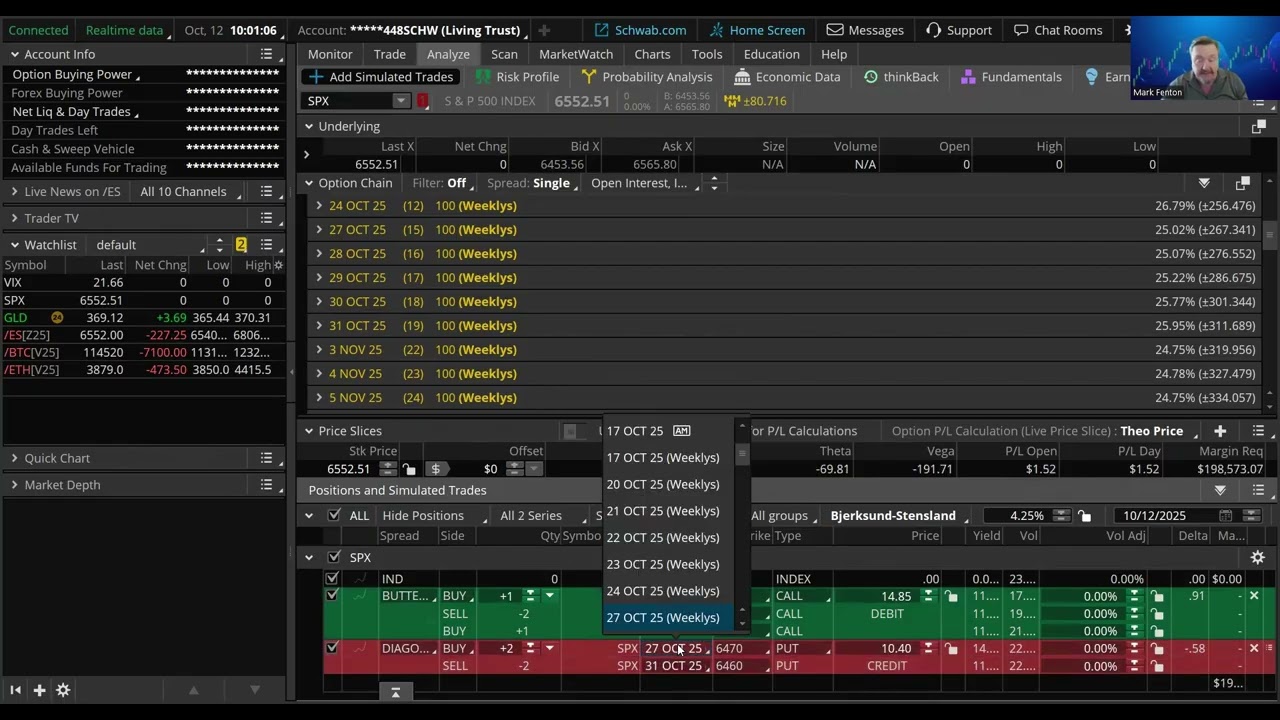Image resolution: width=1280 pixels, height=720 pixels.
Task: Open Watchlist panel menu icon
Action: tap(266, 244)
